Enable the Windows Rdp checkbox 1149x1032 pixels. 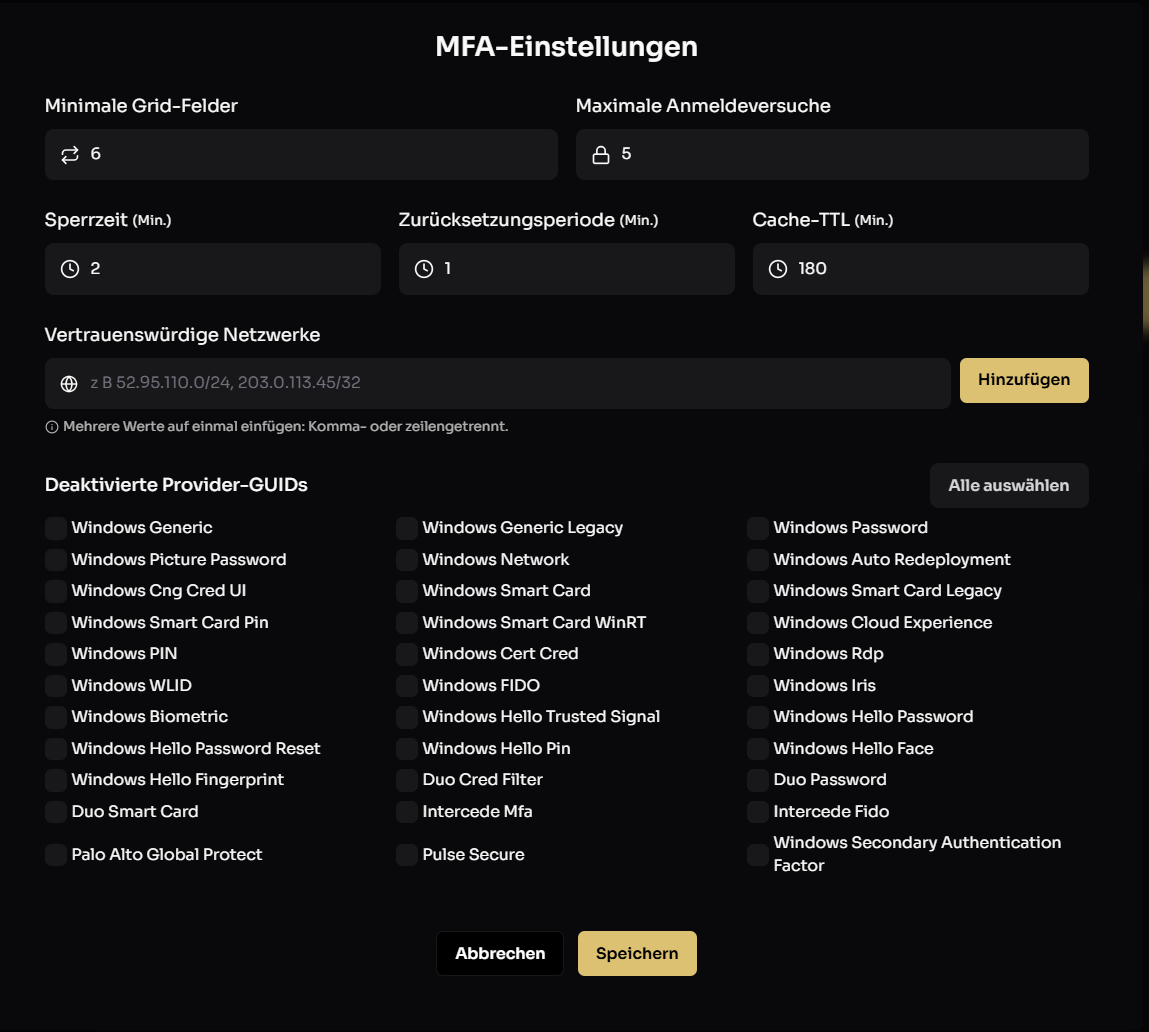758,654
